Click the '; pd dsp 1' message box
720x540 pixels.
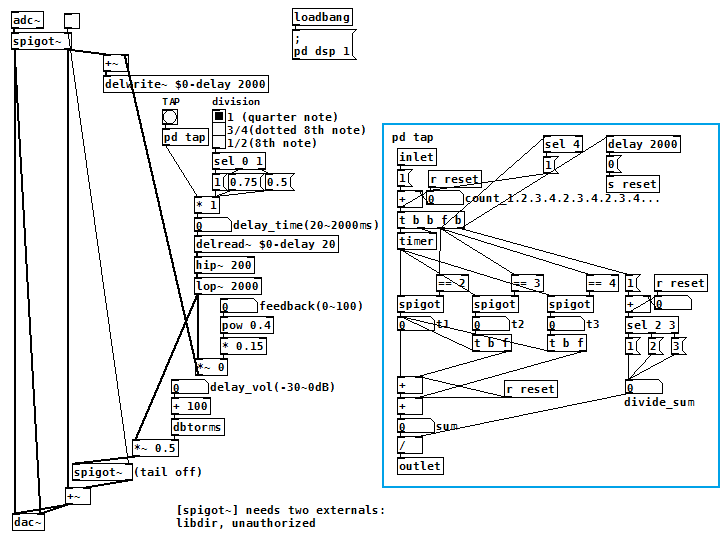324,45
